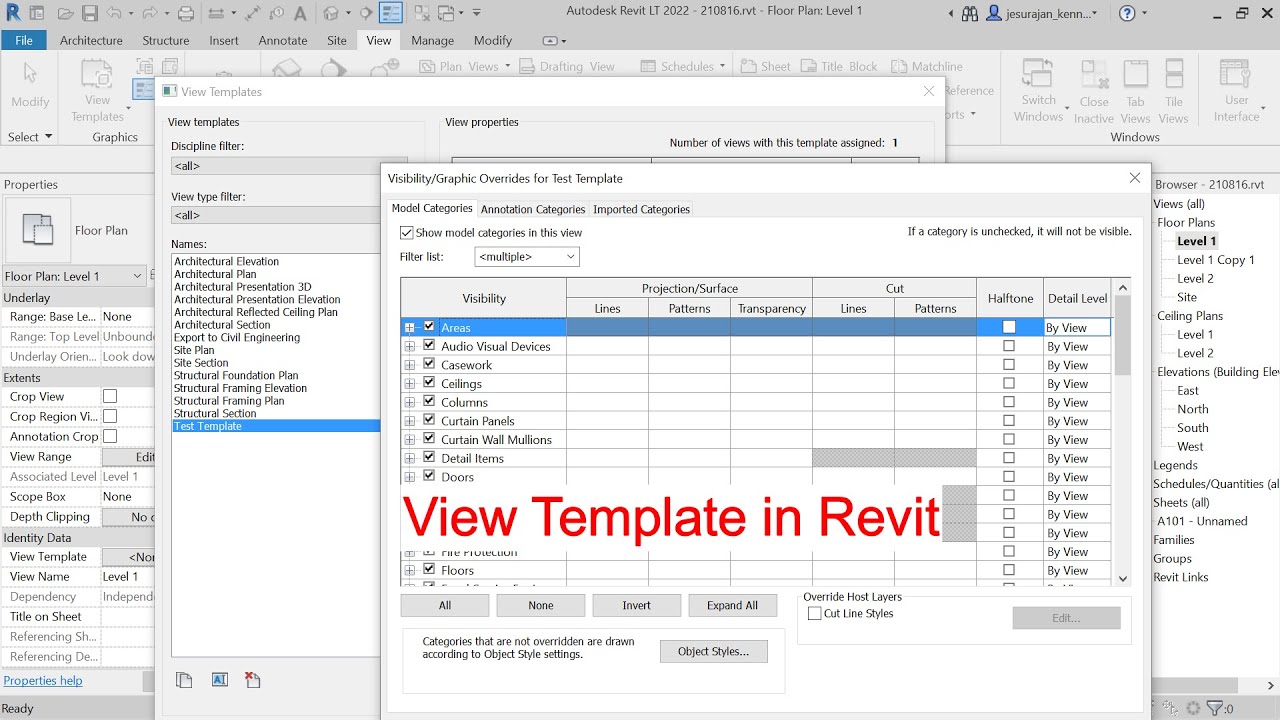Open the File menu tab

click(24, 40)
